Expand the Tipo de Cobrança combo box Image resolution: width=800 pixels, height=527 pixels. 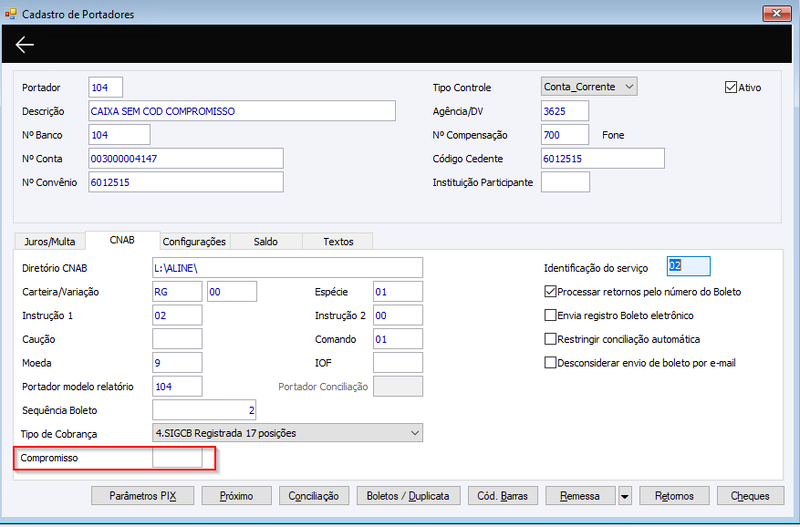tap(287, 433)
